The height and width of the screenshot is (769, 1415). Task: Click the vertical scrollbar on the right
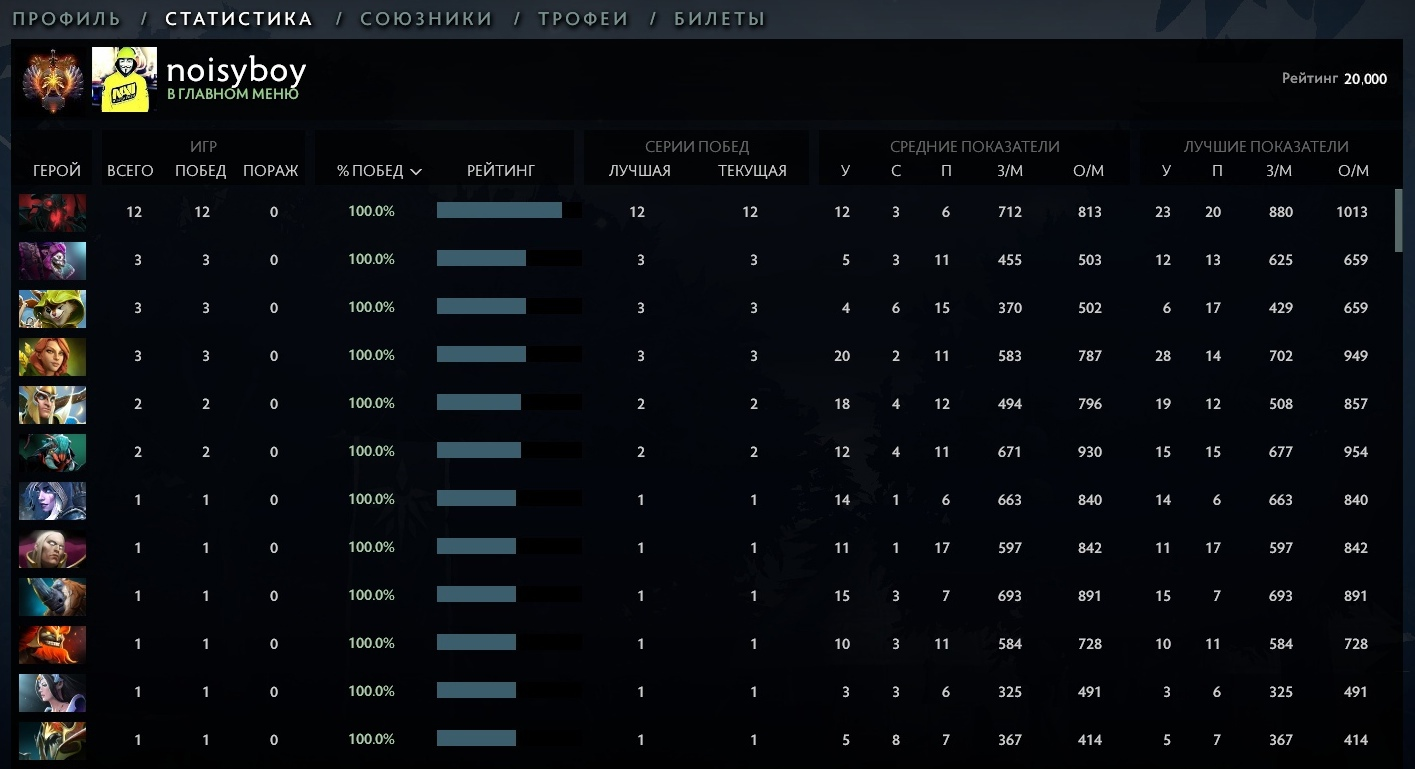1398,222
